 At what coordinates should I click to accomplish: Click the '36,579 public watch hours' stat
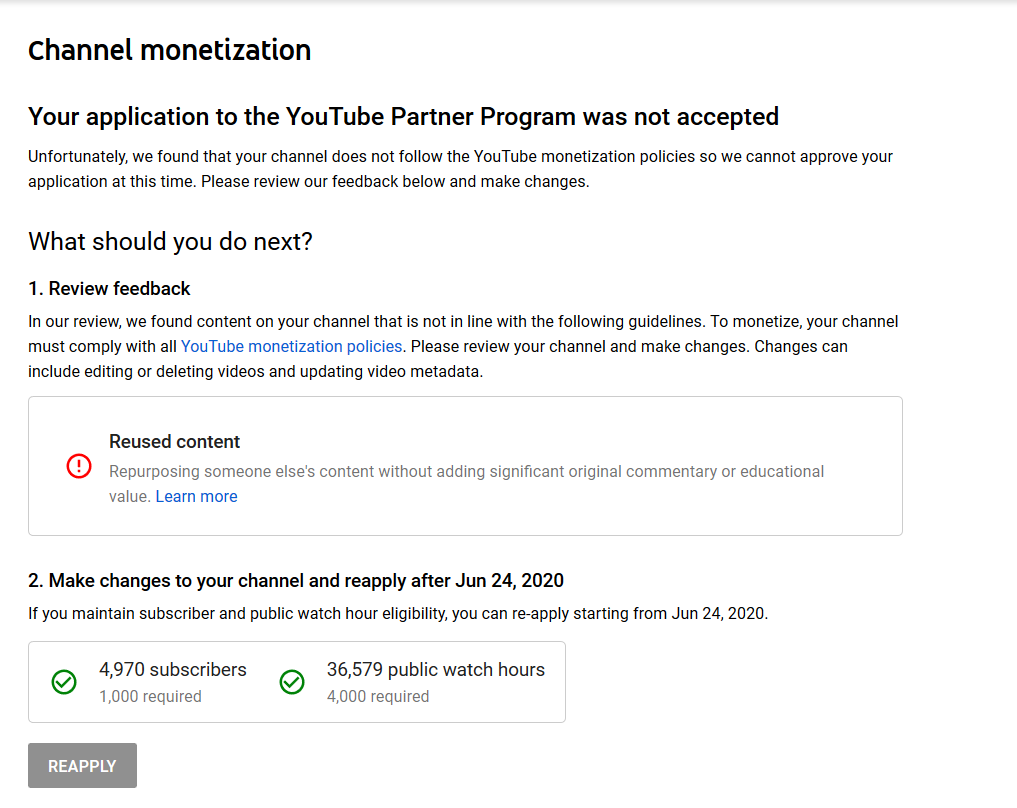(x=435, y=669)
